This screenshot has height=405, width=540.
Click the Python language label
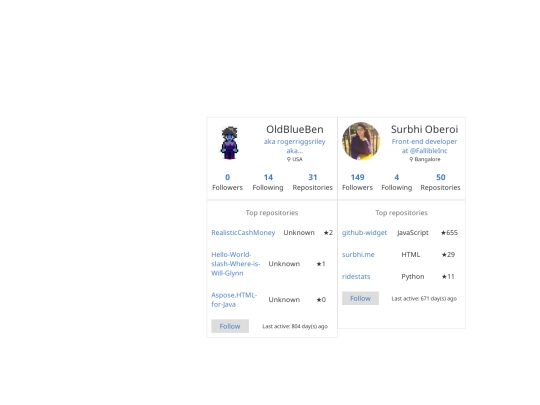(413, 277)
